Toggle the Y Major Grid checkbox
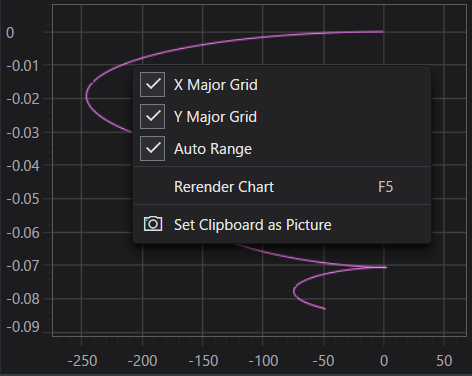The width and height of the screenshot is (472, 376). coord(152,116)
